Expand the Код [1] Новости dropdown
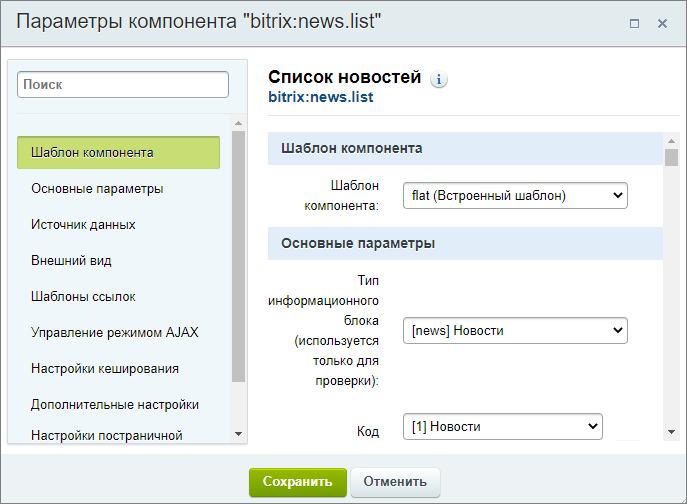This screenshot has height=504, width=687. click(503, 426)
